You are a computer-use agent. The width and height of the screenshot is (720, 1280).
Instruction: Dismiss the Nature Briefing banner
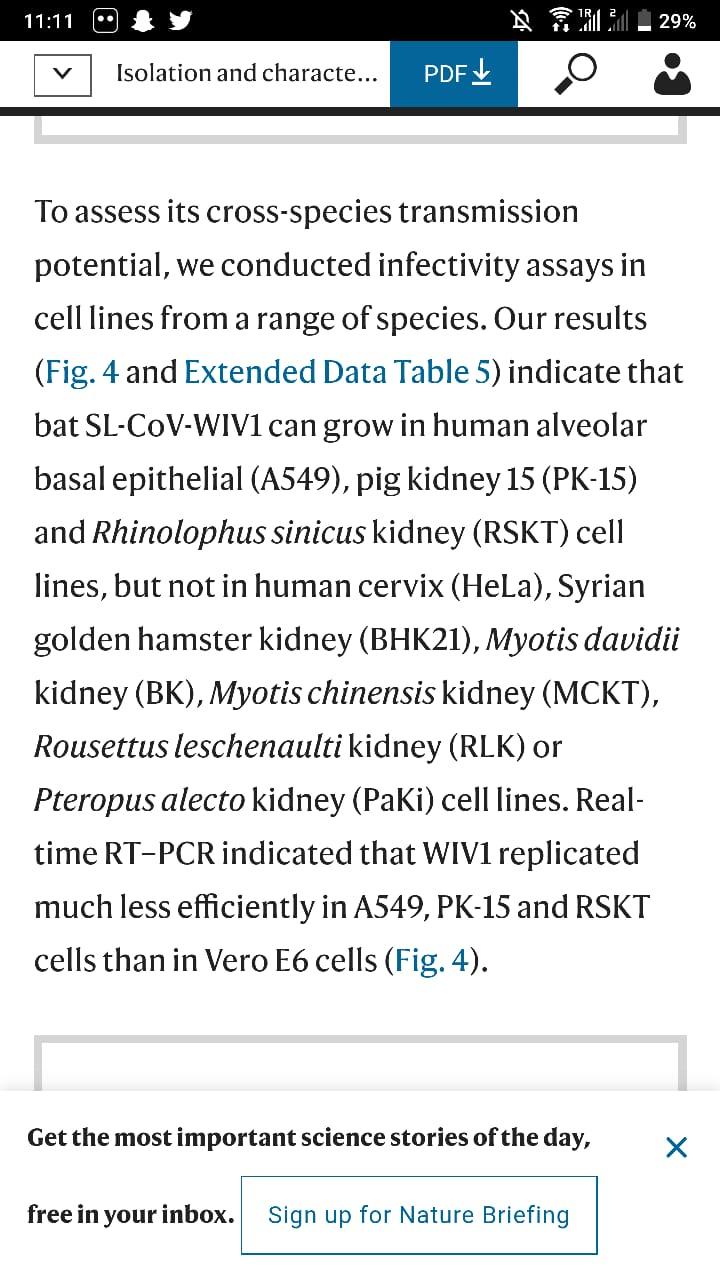(676, 1147)
